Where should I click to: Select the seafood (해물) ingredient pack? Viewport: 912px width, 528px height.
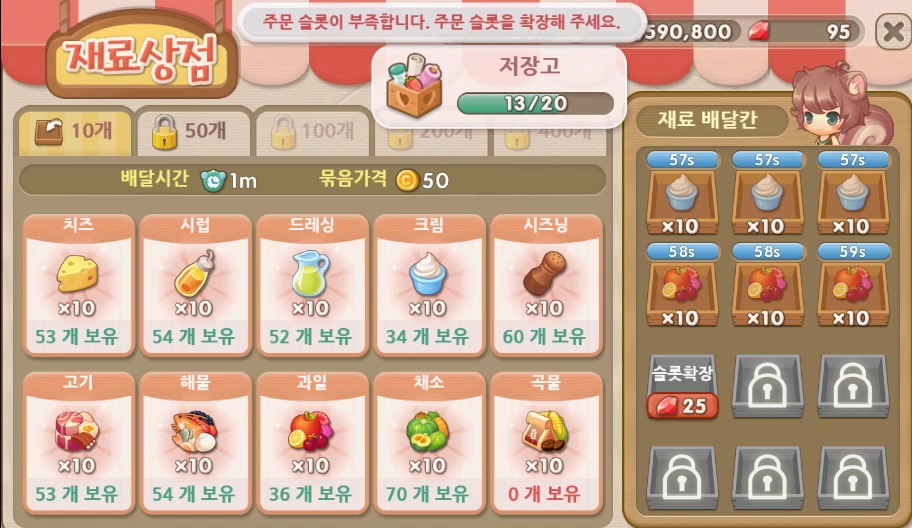(x=195, y=443)
